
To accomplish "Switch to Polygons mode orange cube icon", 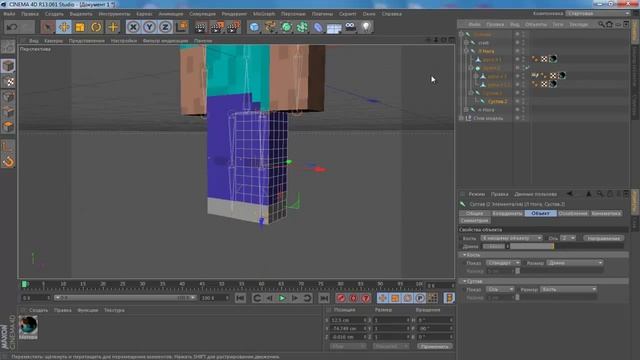I will [8, 127].
